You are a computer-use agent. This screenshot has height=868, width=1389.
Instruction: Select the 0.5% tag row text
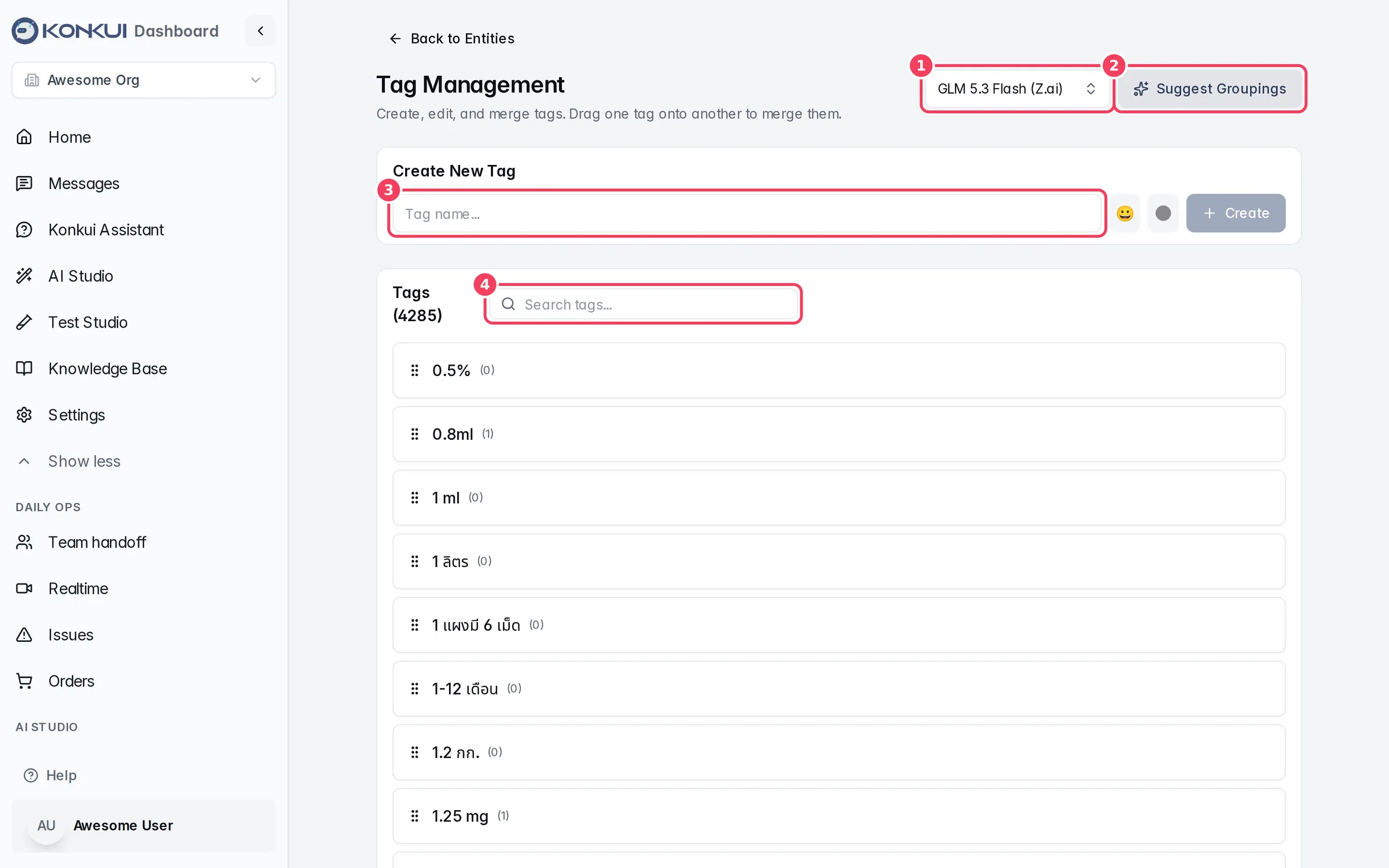451,370
